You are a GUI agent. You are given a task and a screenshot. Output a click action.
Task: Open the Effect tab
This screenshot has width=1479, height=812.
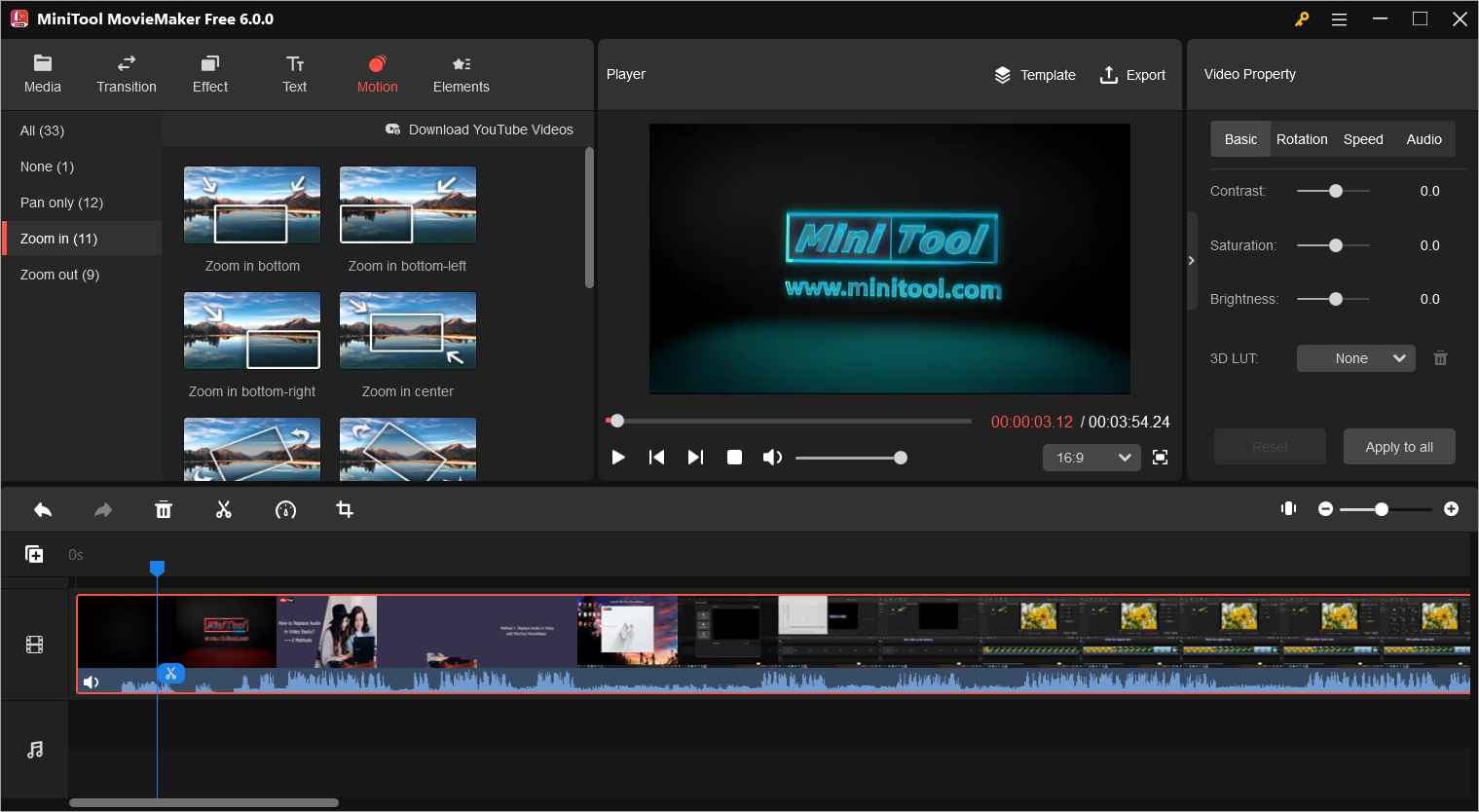pos(210,74)
